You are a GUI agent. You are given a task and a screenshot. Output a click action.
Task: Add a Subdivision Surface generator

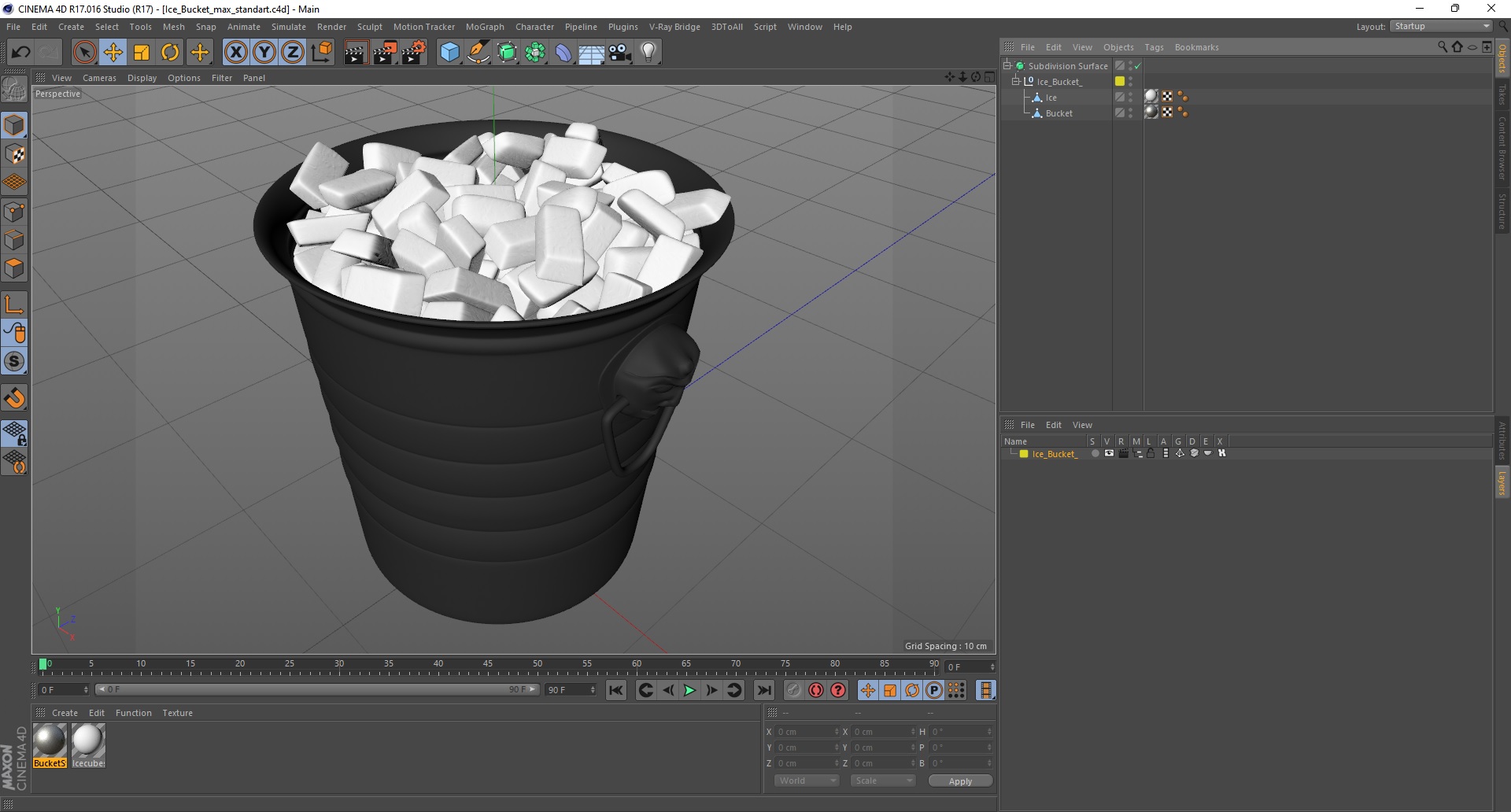[x=508, y=53]
